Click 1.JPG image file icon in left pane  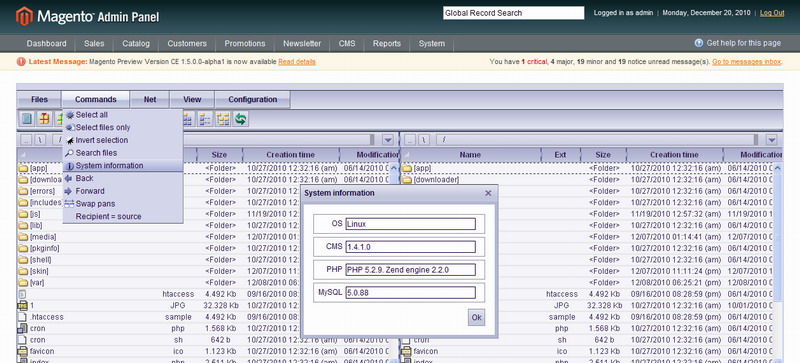point(22,305)
